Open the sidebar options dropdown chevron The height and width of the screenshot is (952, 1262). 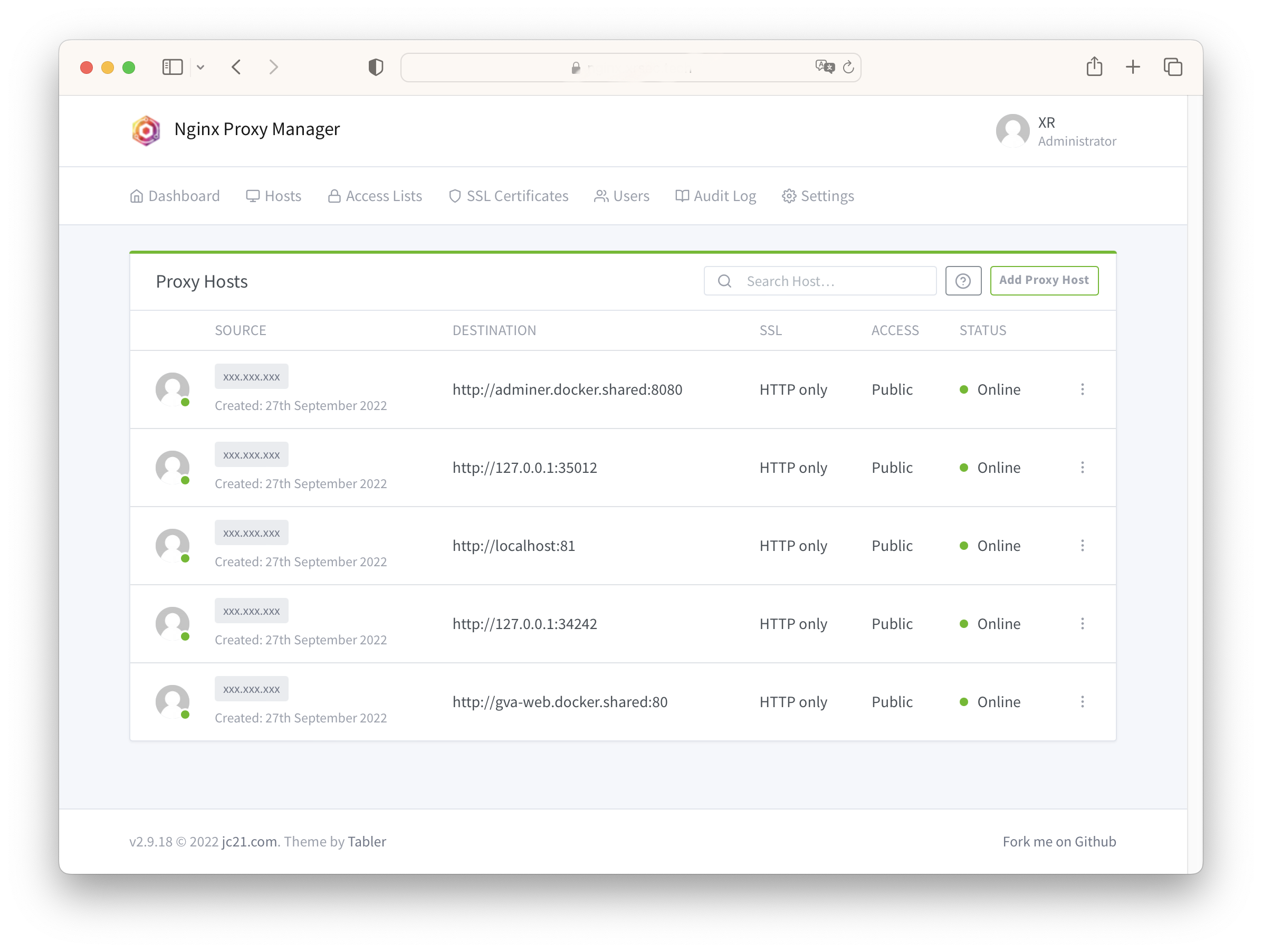point(200,68)
